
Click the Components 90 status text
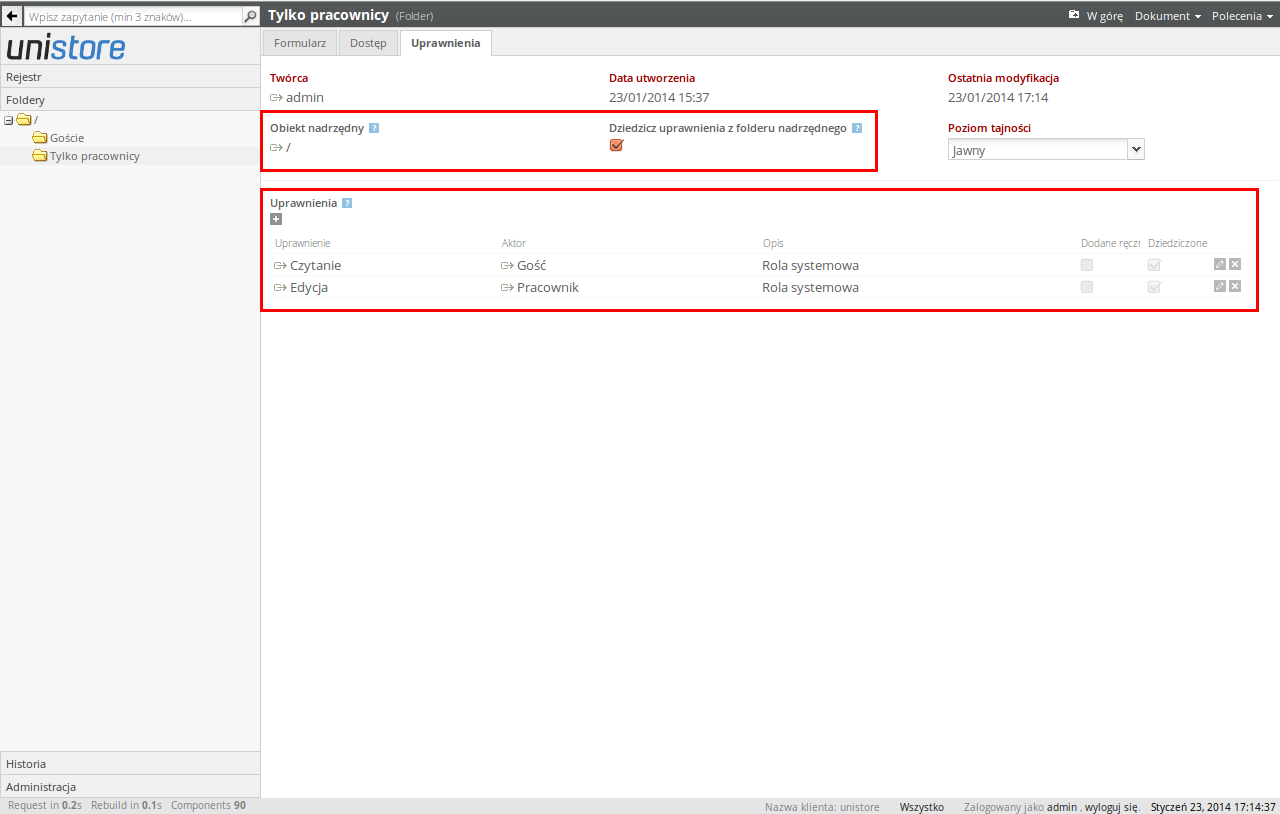point(208,805)
